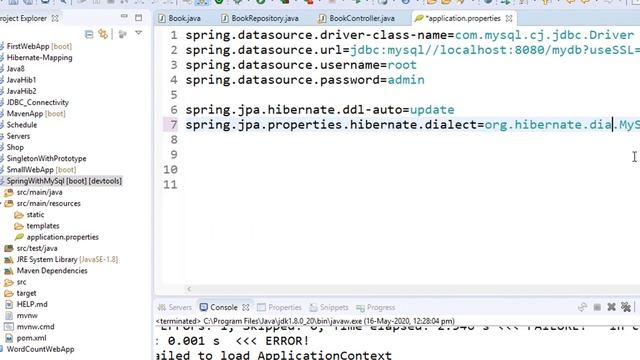
Task: Open the templates folder
Action: coord(43,226)
